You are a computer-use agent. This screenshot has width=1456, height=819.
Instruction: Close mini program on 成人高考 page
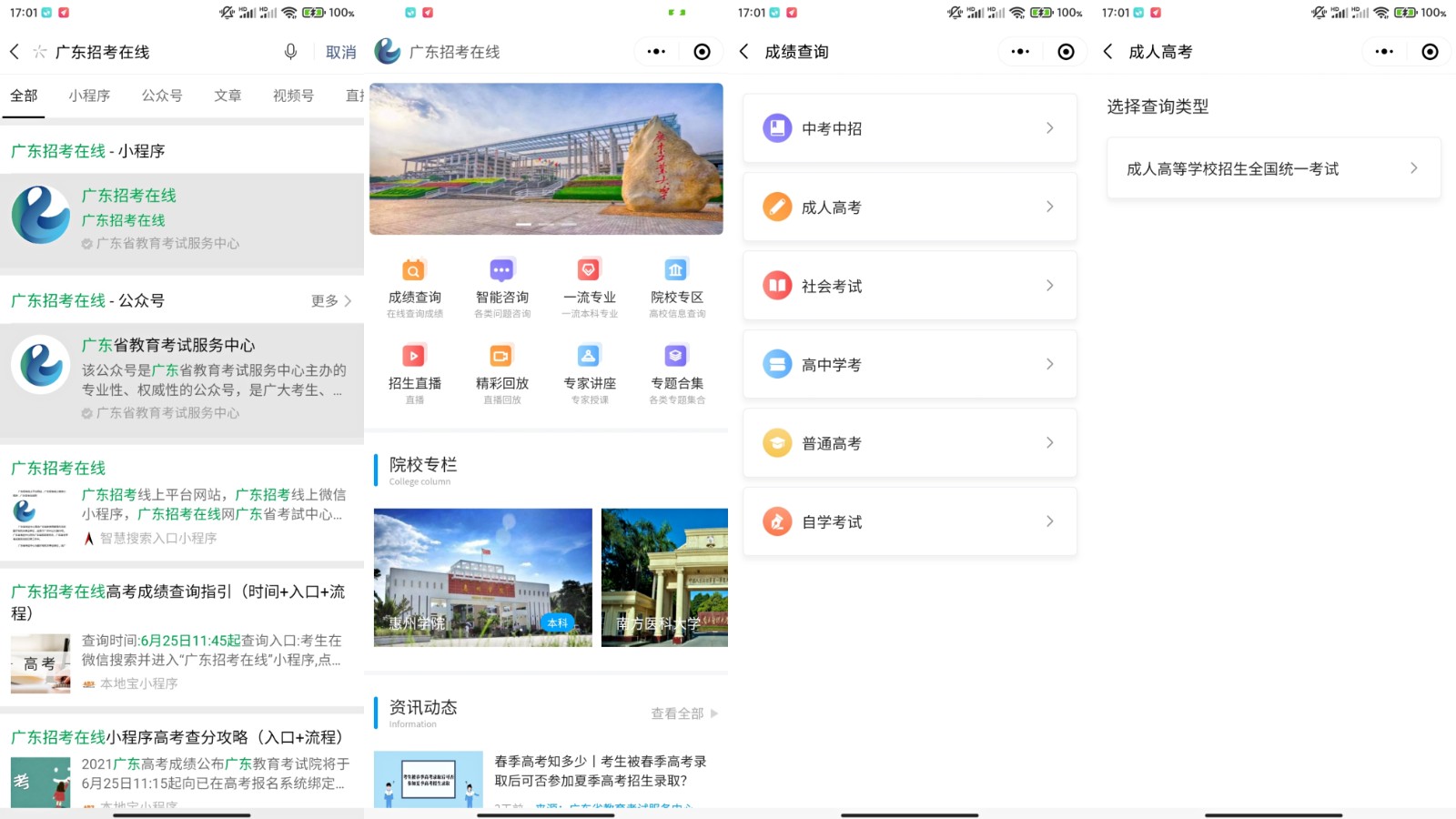1430,52
